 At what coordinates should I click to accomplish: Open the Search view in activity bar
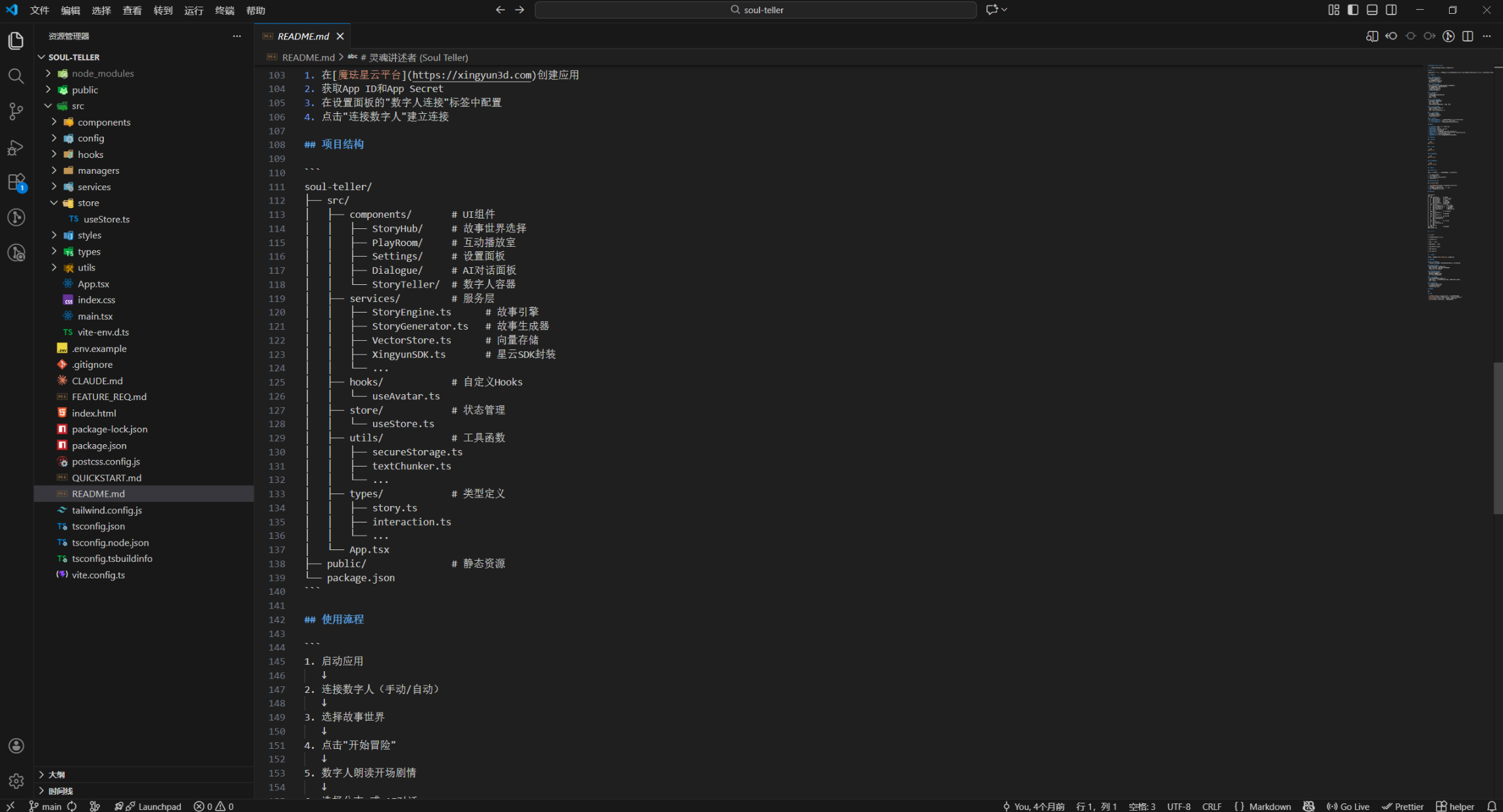point(16,76)
